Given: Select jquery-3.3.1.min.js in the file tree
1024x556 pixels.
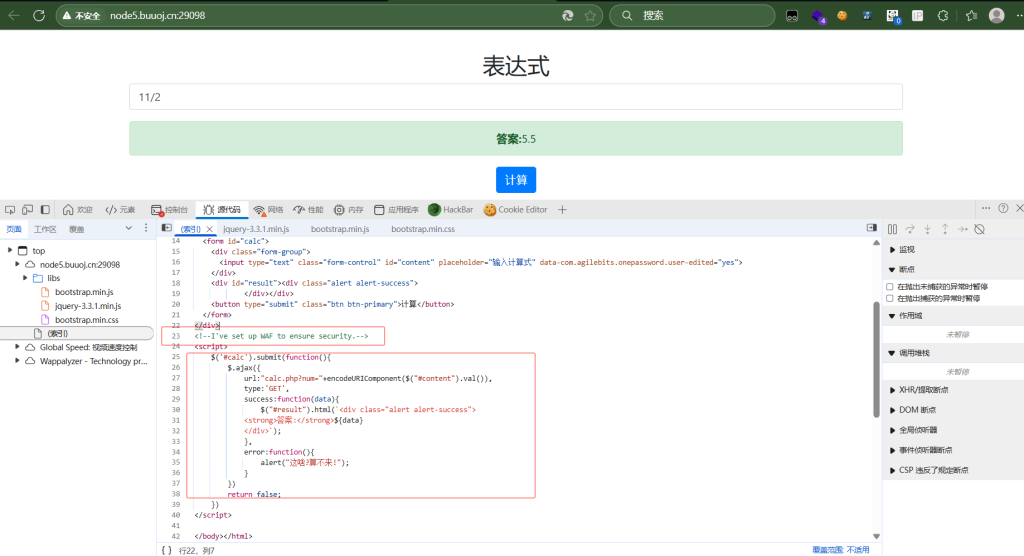Looking at the screenshot, I should point(88,306).
